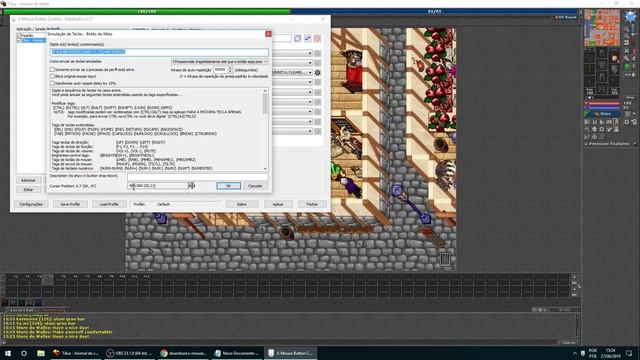
Task: Click the swap layer icon in X-Mouse
Action: click(307, 38)
